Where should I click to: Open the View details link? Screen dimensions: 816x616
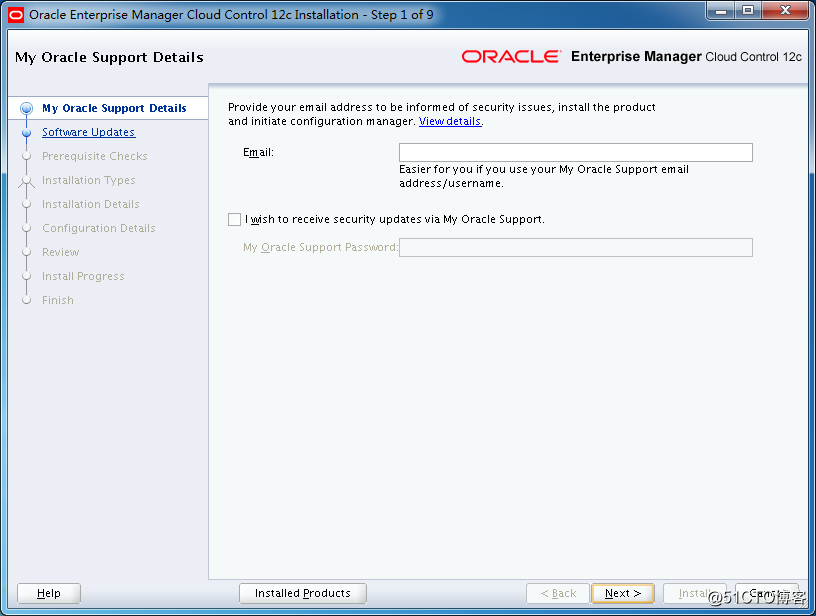pyautogui.click(x=450, y=121)
